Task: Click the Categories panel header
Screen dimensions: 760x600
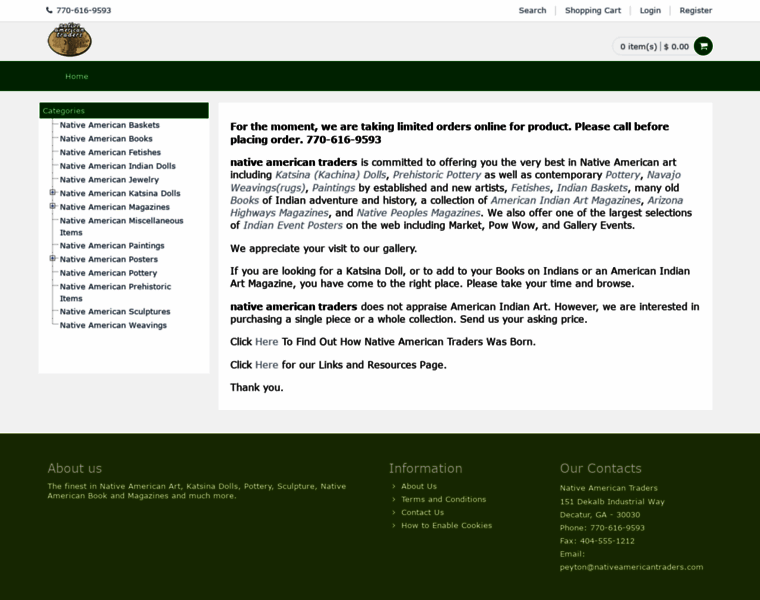Action: tap(124, 111)
